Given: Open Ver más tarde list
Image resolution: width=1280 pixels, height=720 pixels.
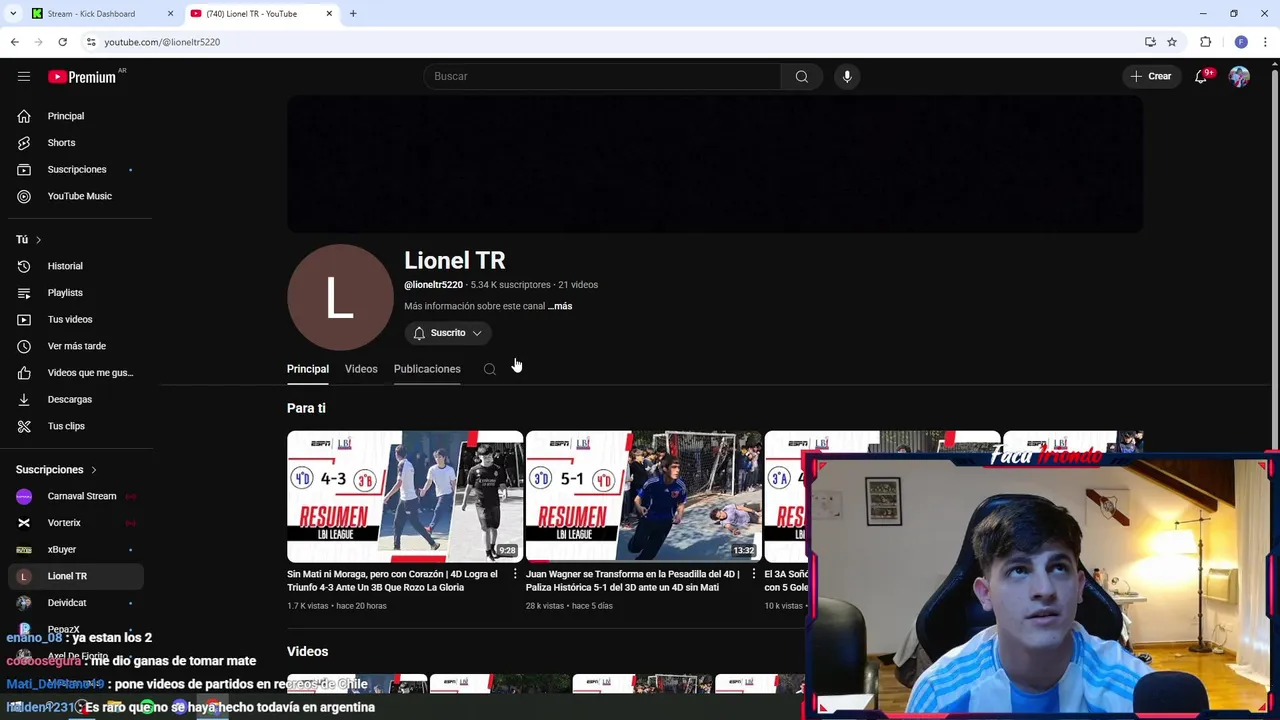Looking at the screenshot, I should [76, 346].
